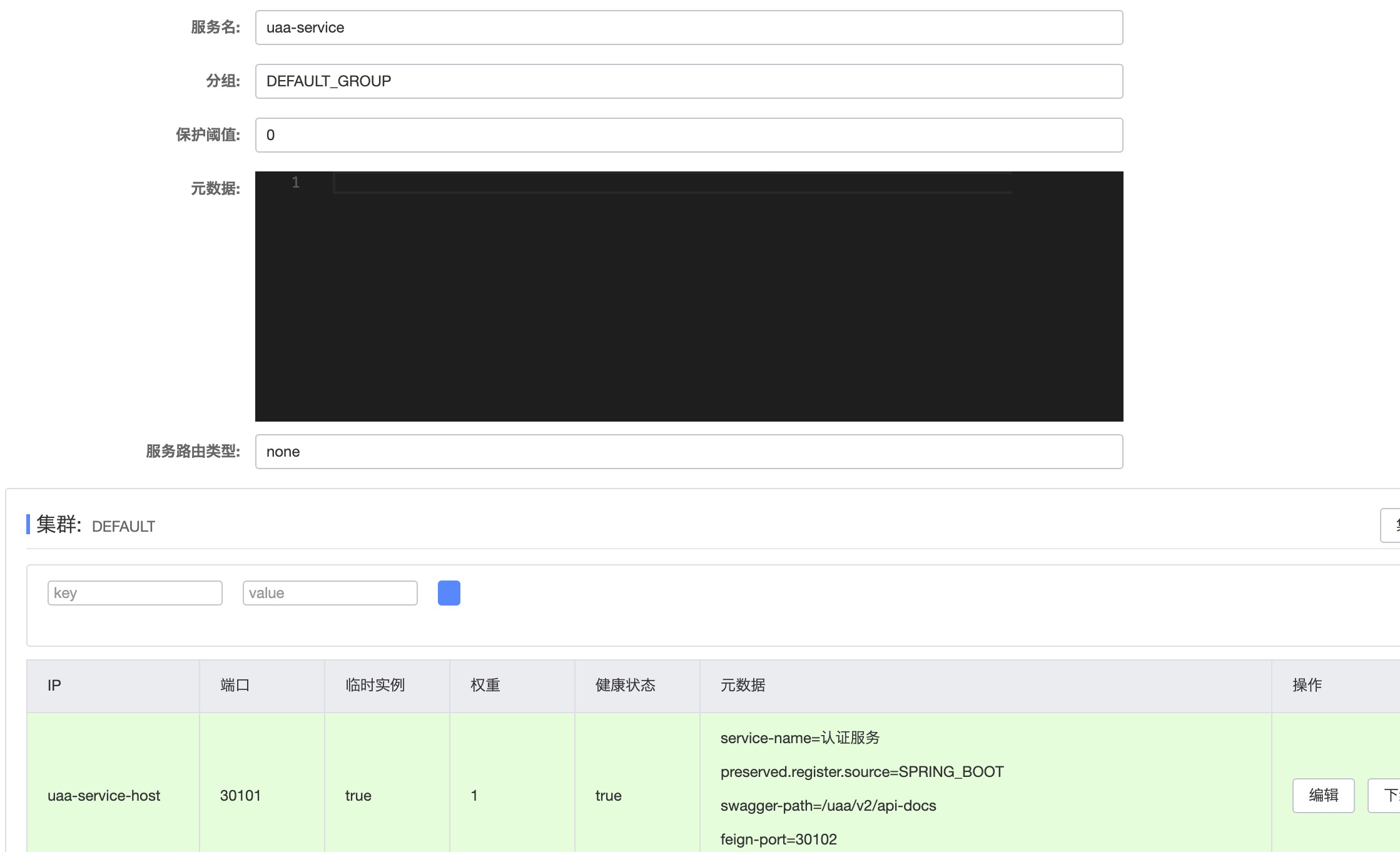The height and width of the screenshot is (852, 1400).
Task: Click the 临时实例 column header
Action: click(x=375, y=686)
